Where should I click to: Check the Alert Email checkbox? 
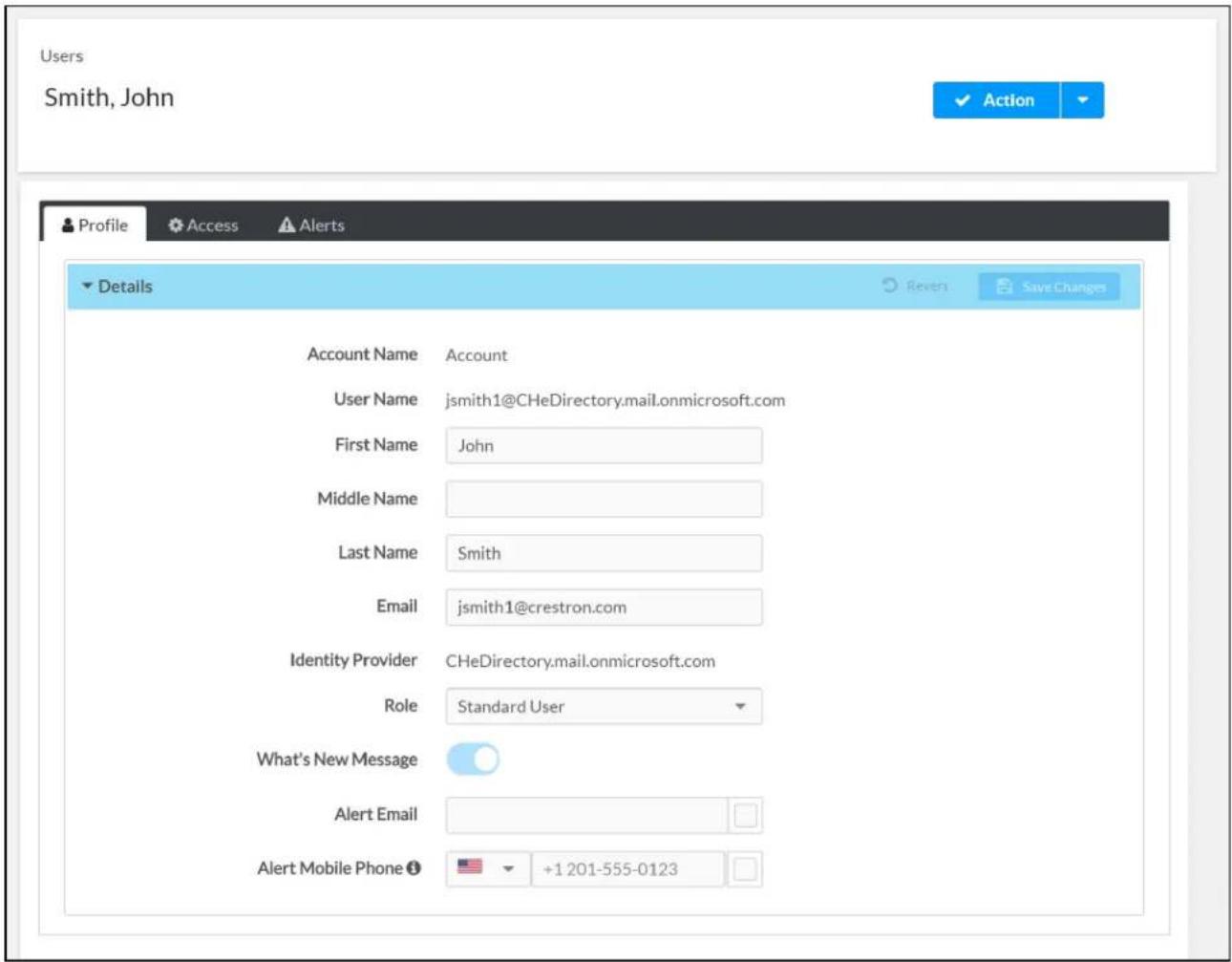[745, 815]
